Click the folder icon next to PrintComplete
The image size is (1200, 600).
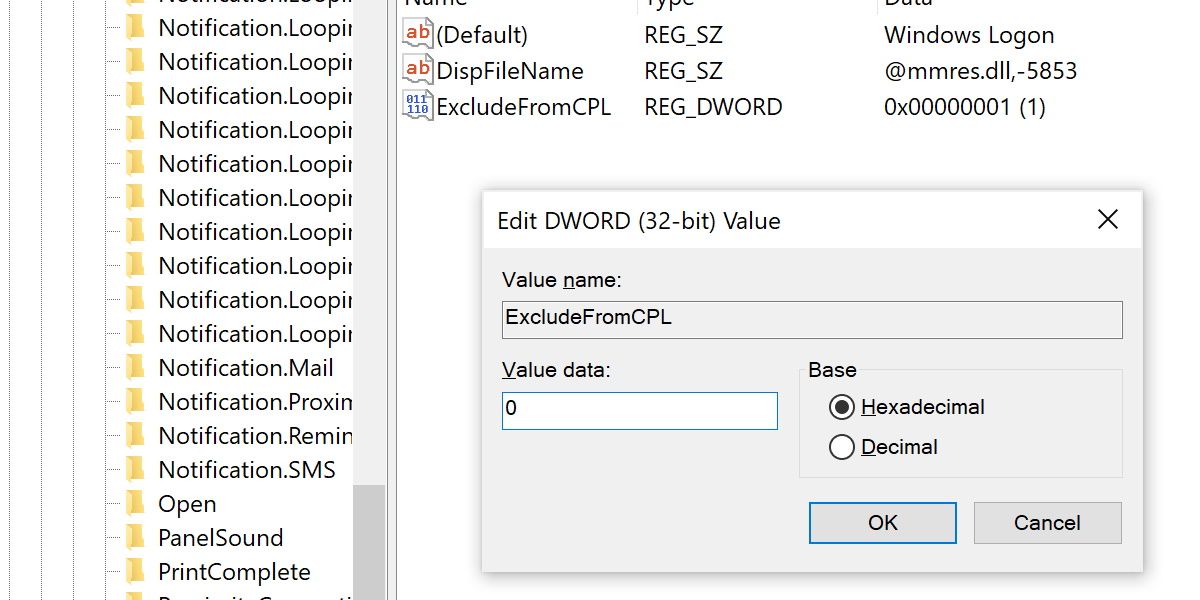coord(135,571)
